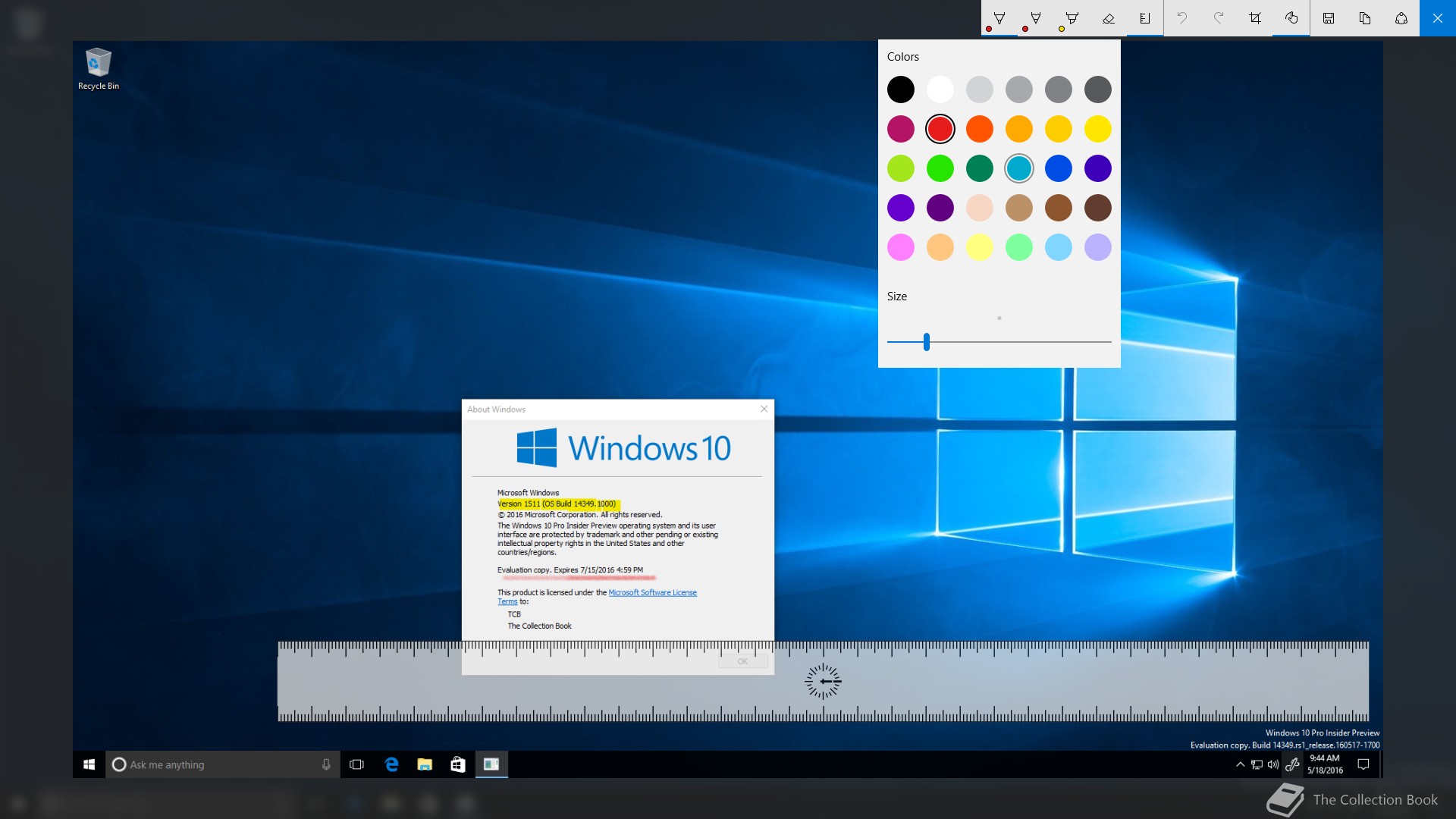Viewport: 1456px width, 819px height.
Task: Select the crop tool
Action: 1255,18
